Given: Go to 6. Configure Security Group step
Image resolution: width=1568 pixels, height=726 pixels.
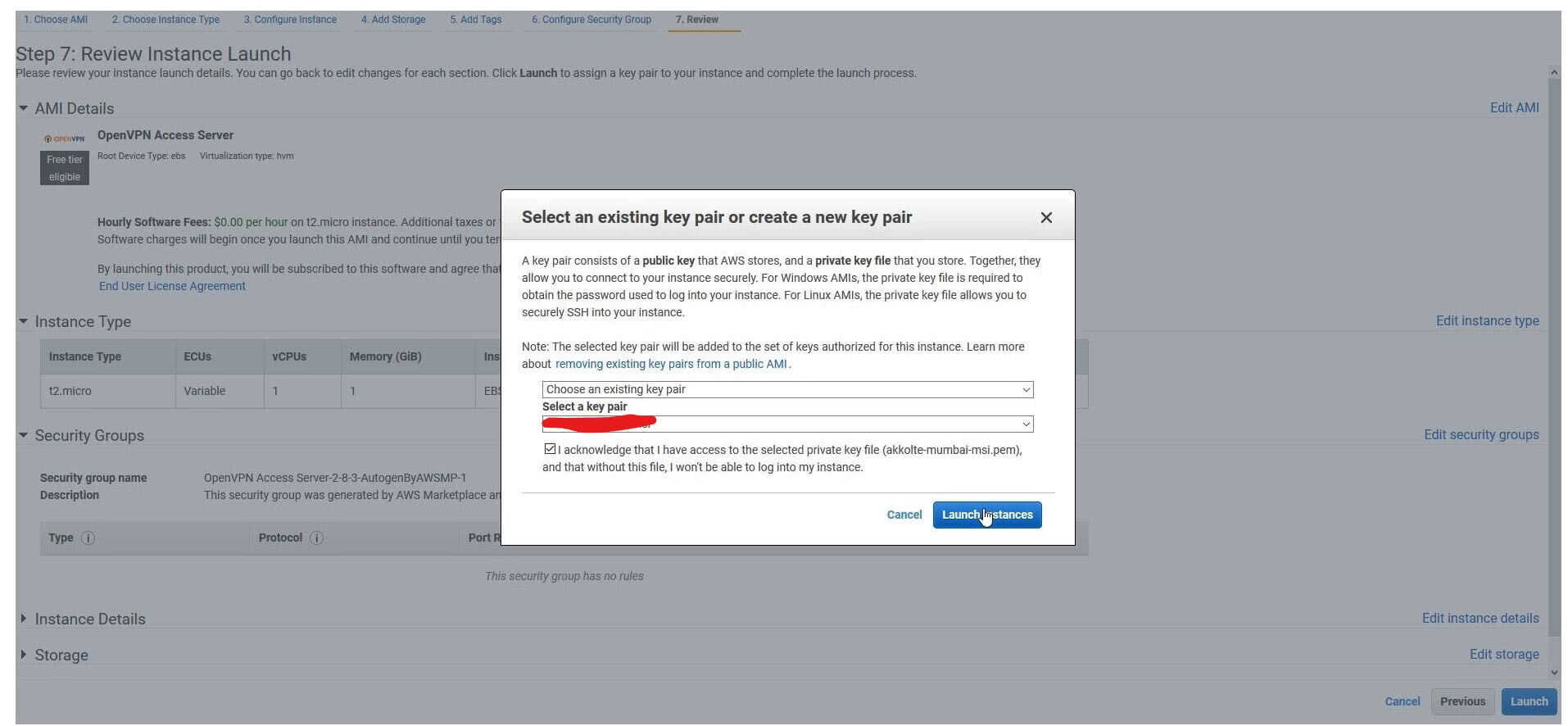Looking at the screenshot, I should [x=591, y=20].
